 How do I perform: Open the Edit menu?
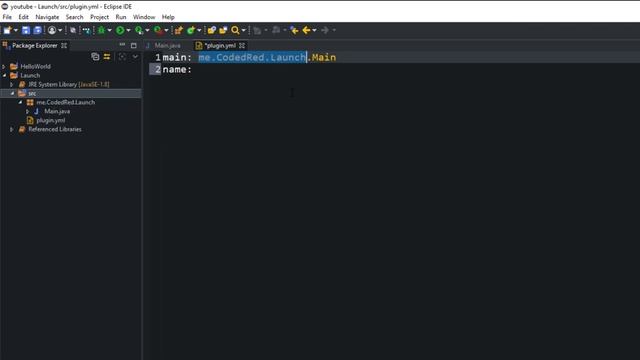(23, 17)
